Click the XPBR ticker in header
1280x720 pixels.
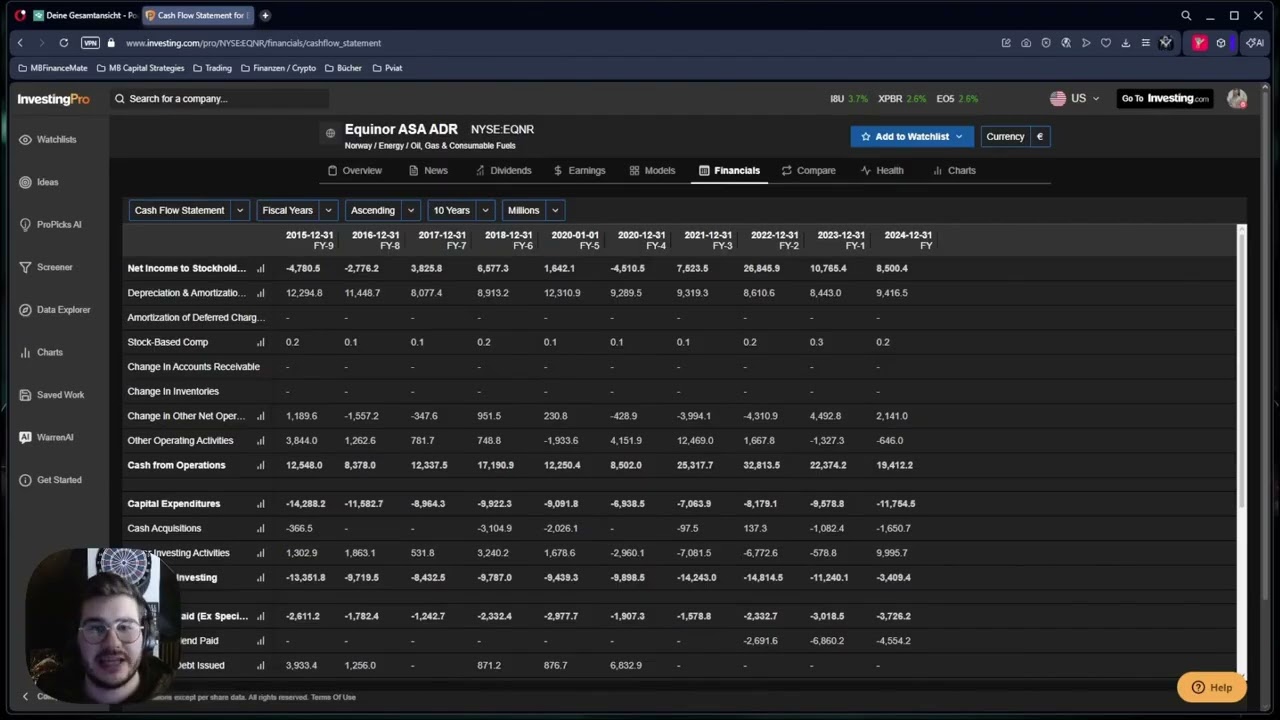[x=902, y=99]
